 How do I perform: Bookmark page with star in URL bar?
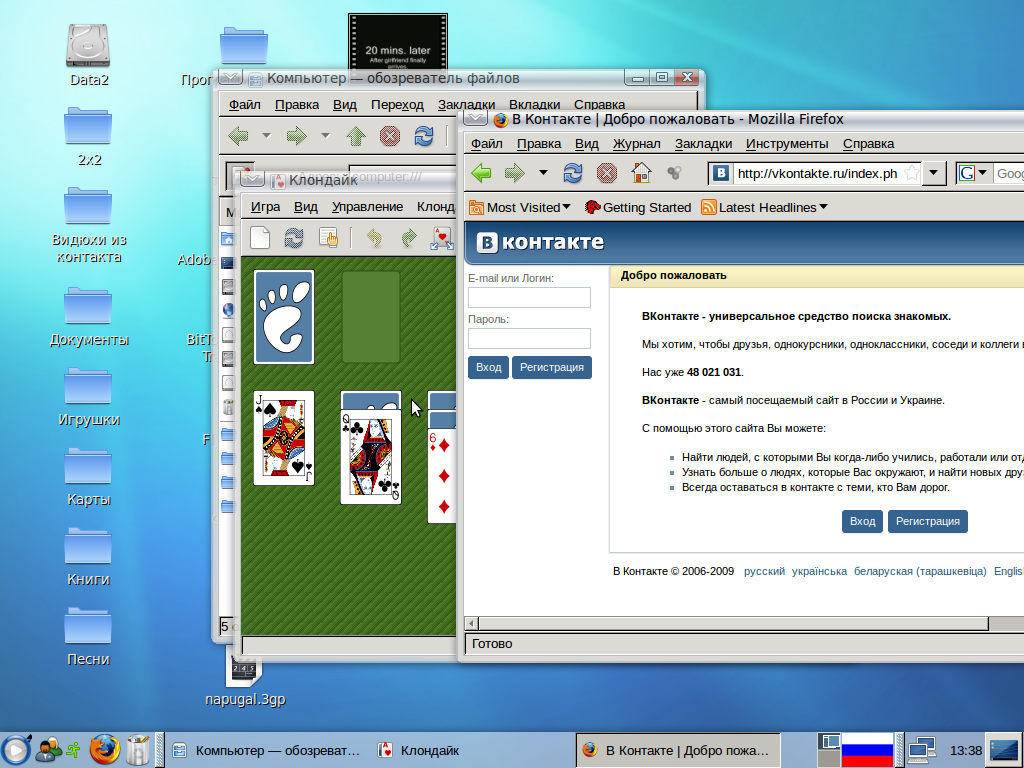pos(912,173)
